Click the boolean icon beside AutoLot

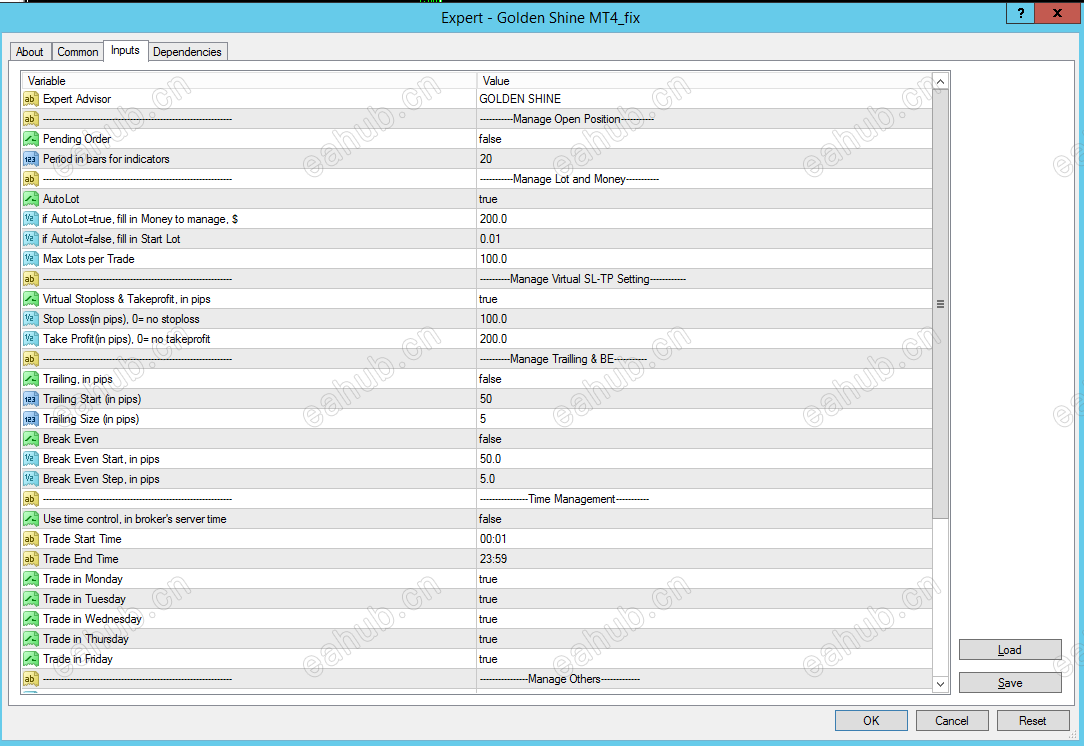point(30,199)
